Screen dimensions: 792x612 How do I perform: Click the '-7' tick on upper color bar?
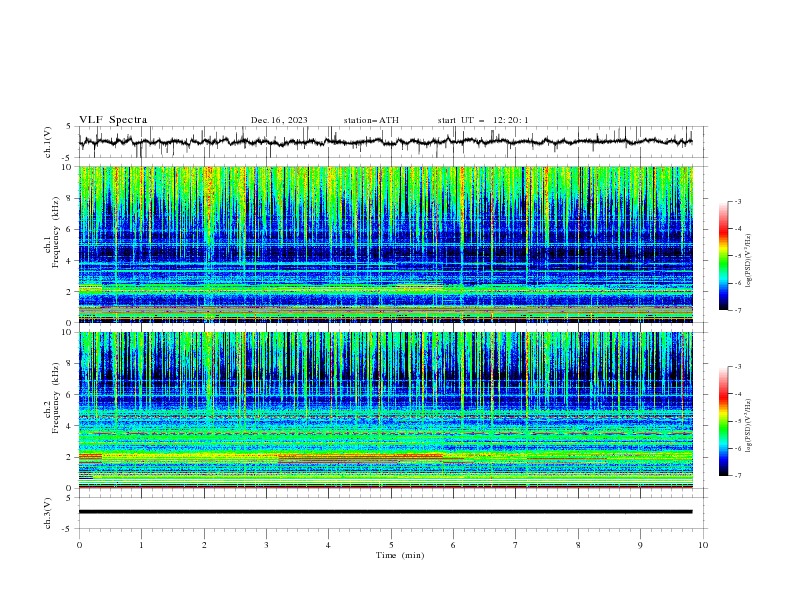click(738, 310)
